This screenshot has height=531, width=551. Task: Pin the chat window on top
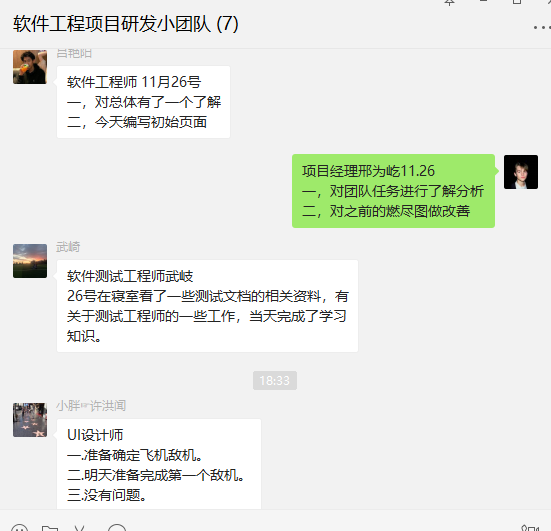pyautogui.click(x=449, y=2)
